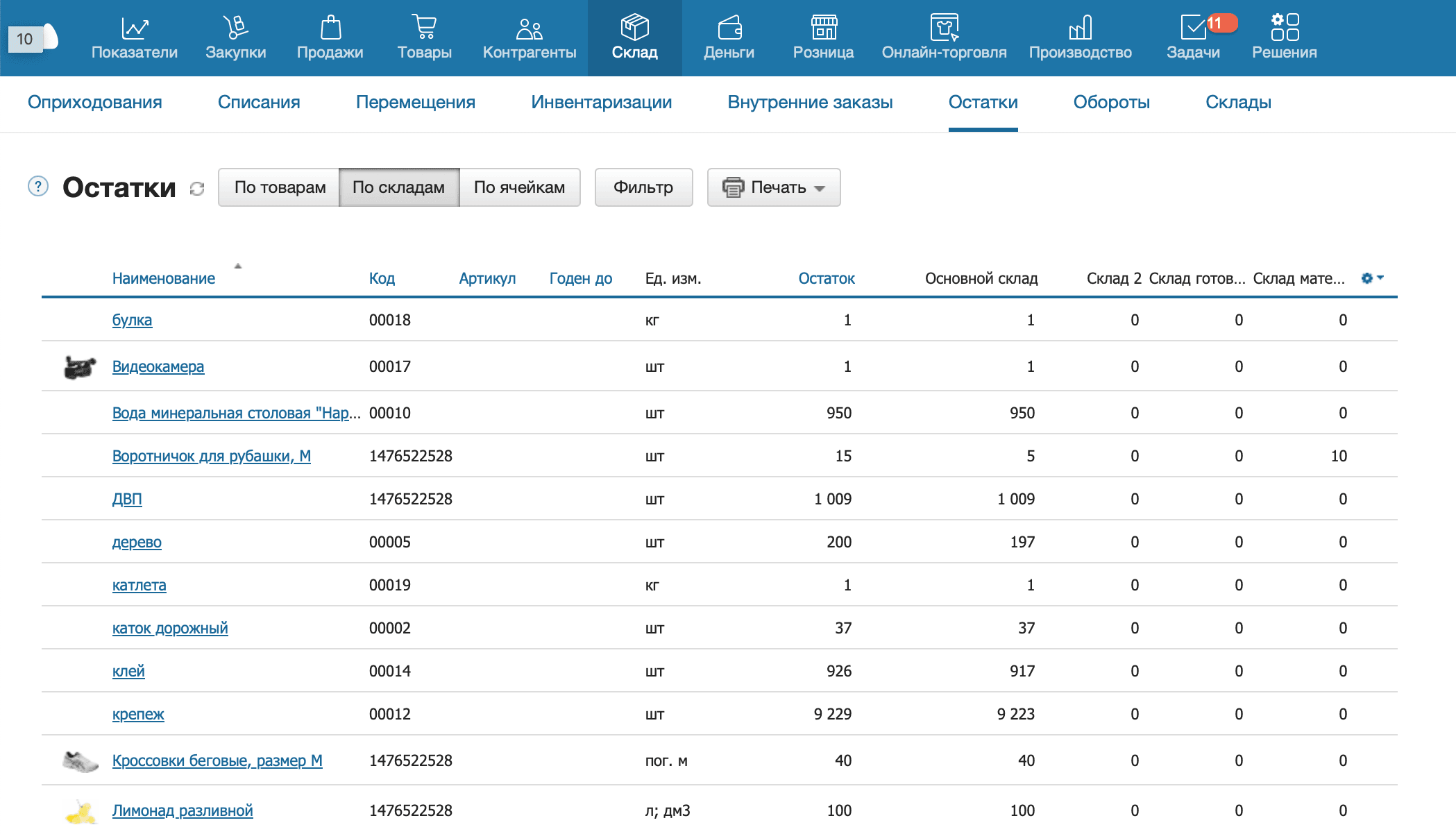Open column settings gear dropdown
Viewport: 1456px width, 834px height.
[x=1371, y=278]
